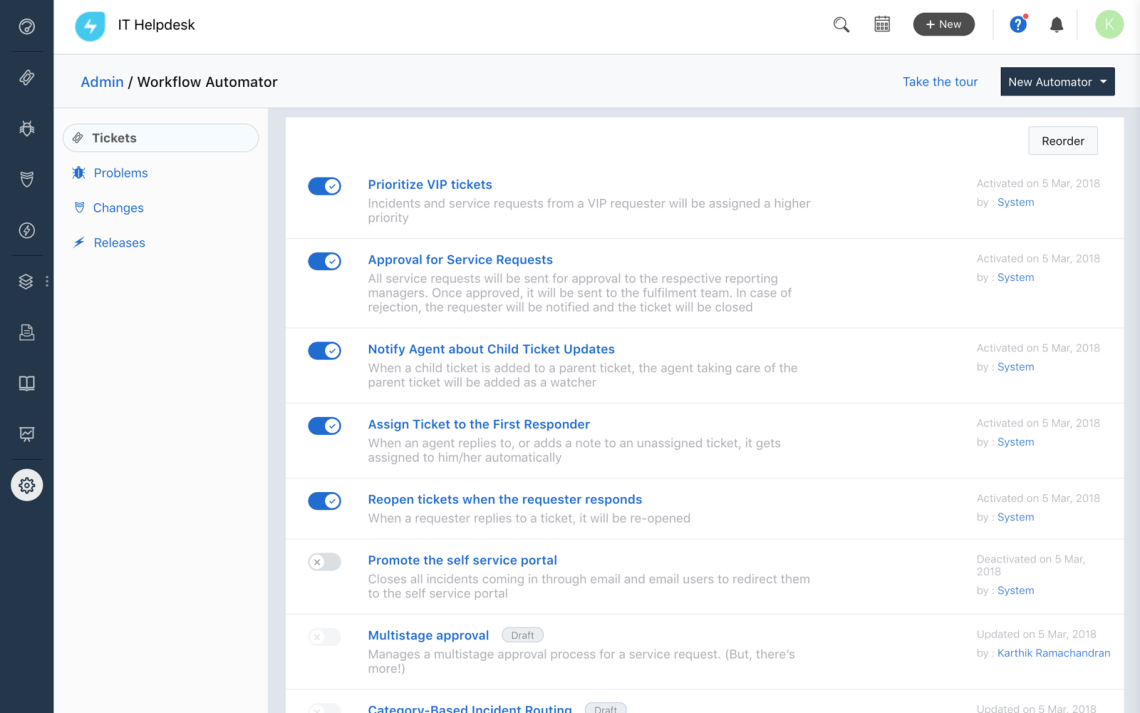1140x713 pixels.
Task: Click the search magnifier icon
Action: 841,25
